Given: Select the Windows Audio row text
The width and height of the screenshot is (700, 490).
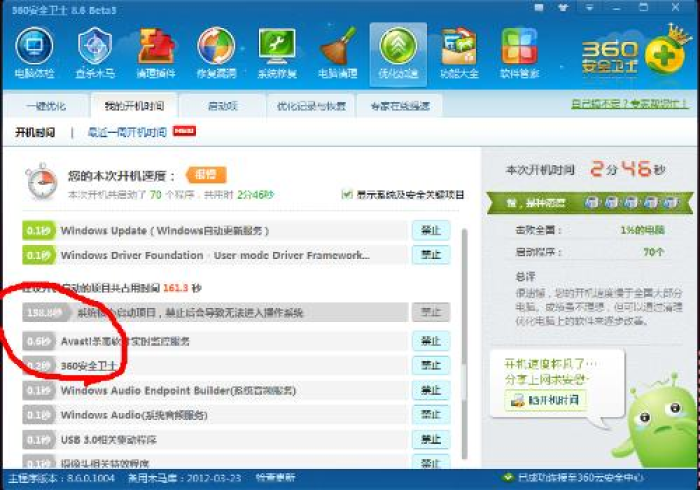Looking at the screenshot, I should coord(134,415).
